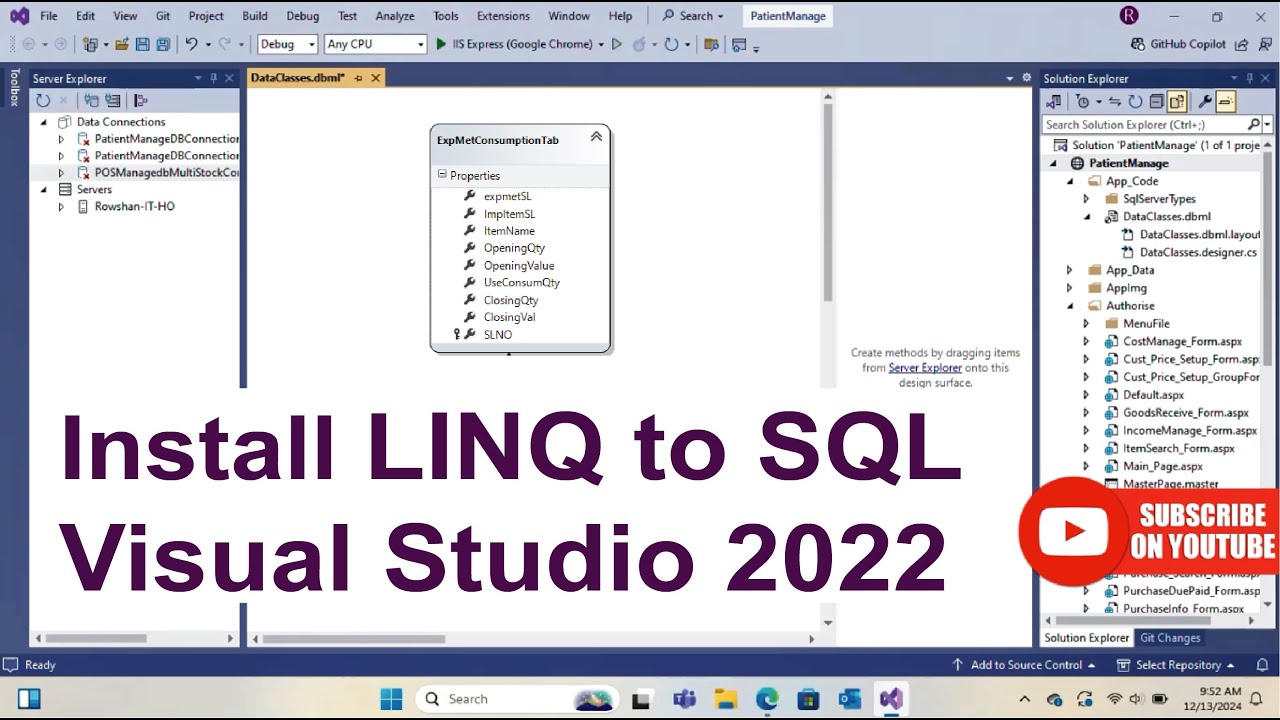Open Visual Studio from taskbar
Image resolution: width=1280 pixels, height=720 pixels.
click(x=890, y=699)
